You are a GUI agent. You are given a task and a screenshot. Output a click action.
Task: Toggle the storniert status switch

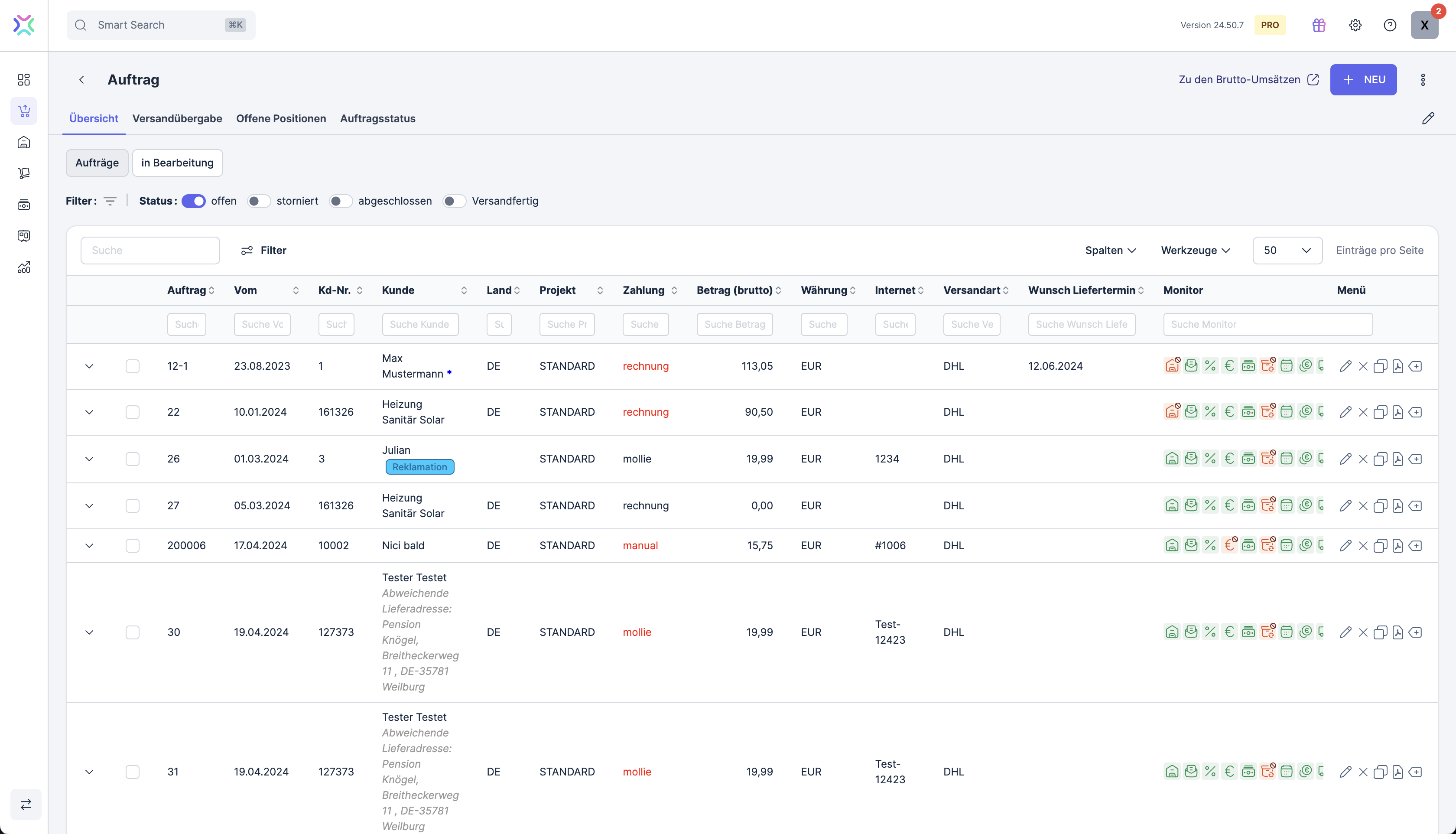259,201
